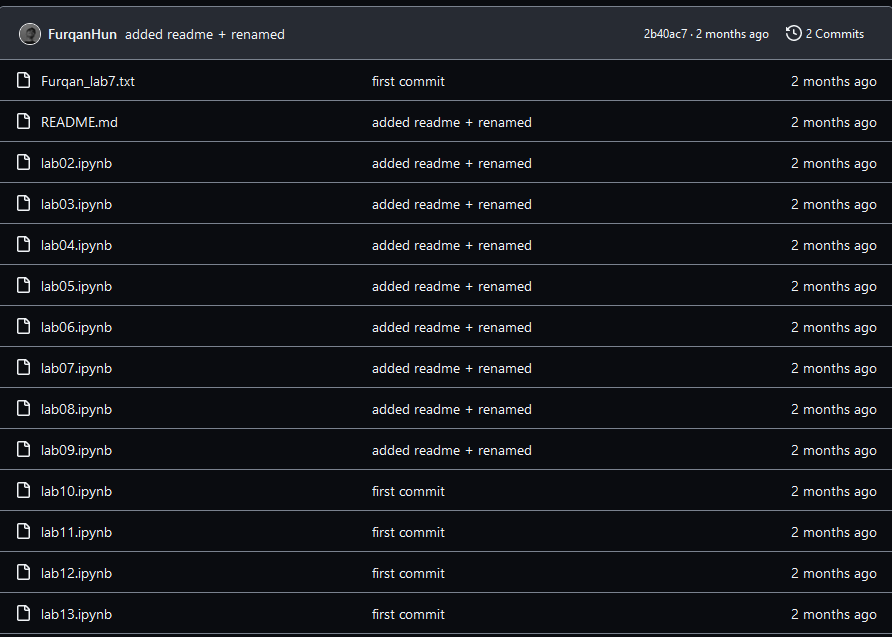
Task: Click the file icon beside lab11.ipynb
Action: point(23,531)
